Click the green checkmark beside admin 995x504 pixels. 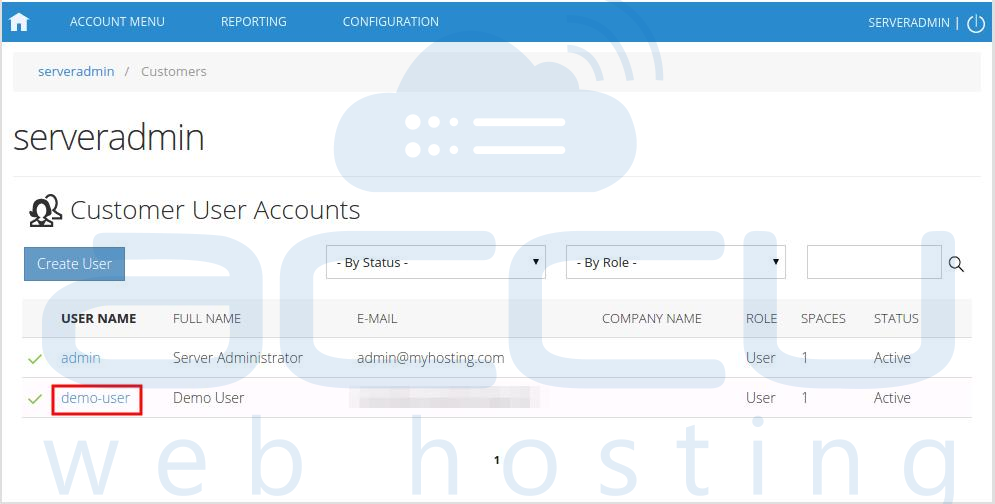click(x=35, y=359)
